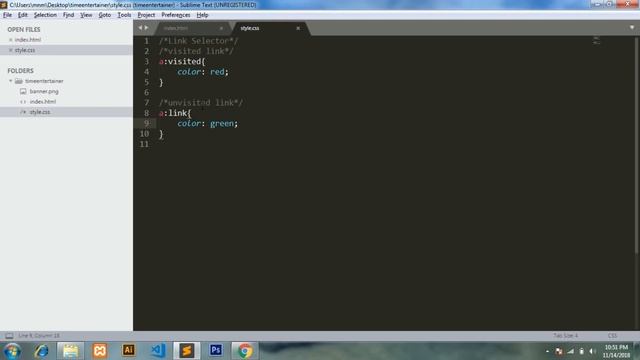Open the Help menu
Viewport: 640px width, 360px height.
(x=202, y=15)
